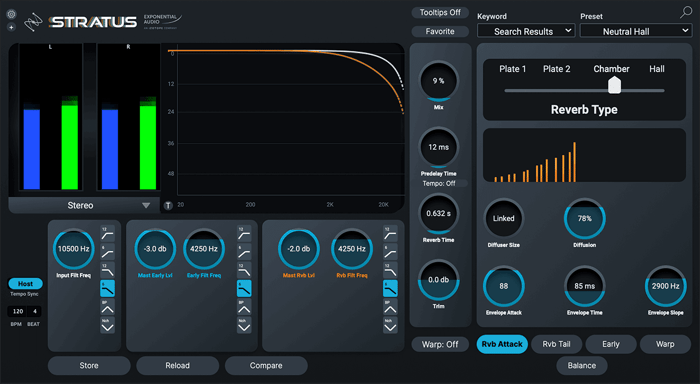Select Rvb filter 12 dB high-pass shape
The width and height of the screenshot is (700, 384).
(x=390, y=234)
